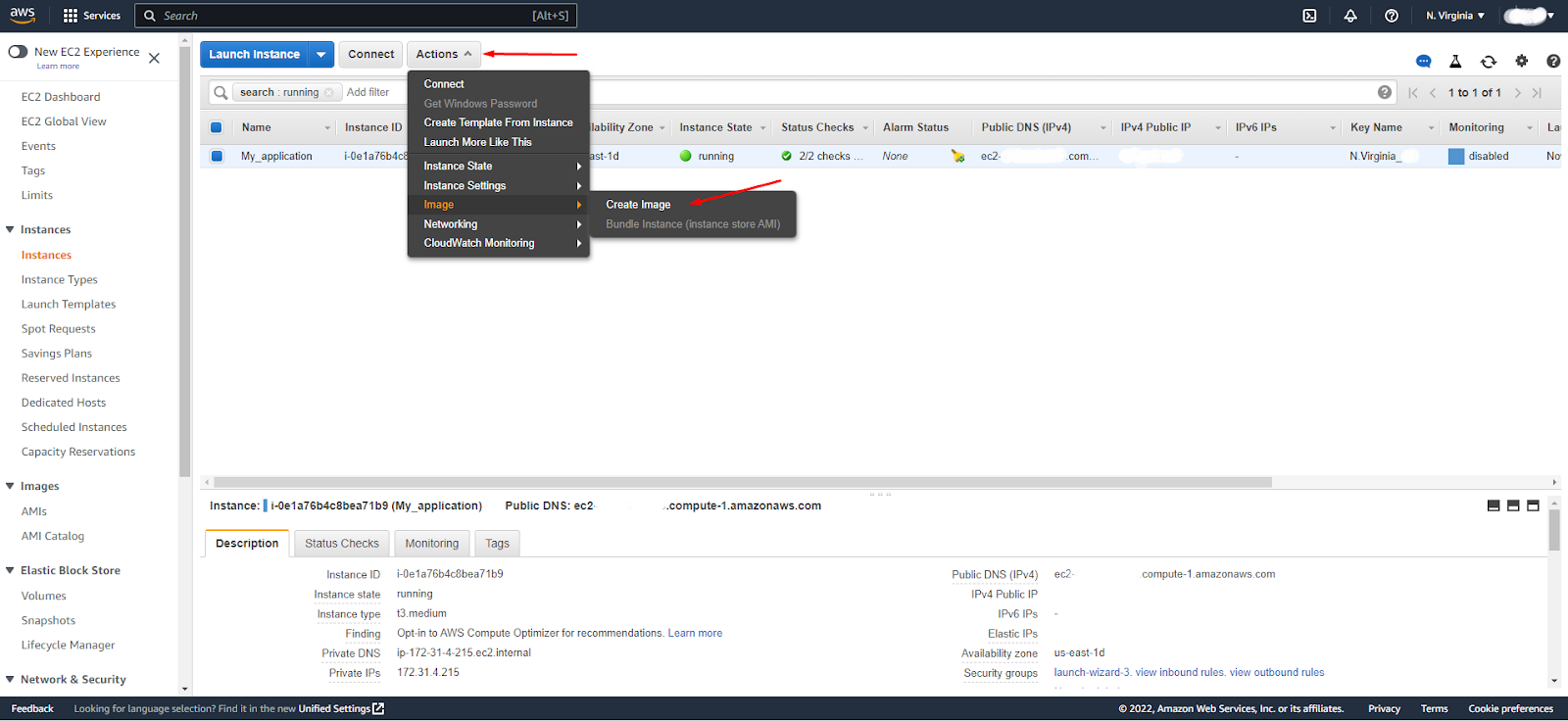Collapse the Network & Security section
This screenshot has width=1568, height=721.
coord(10,679)
